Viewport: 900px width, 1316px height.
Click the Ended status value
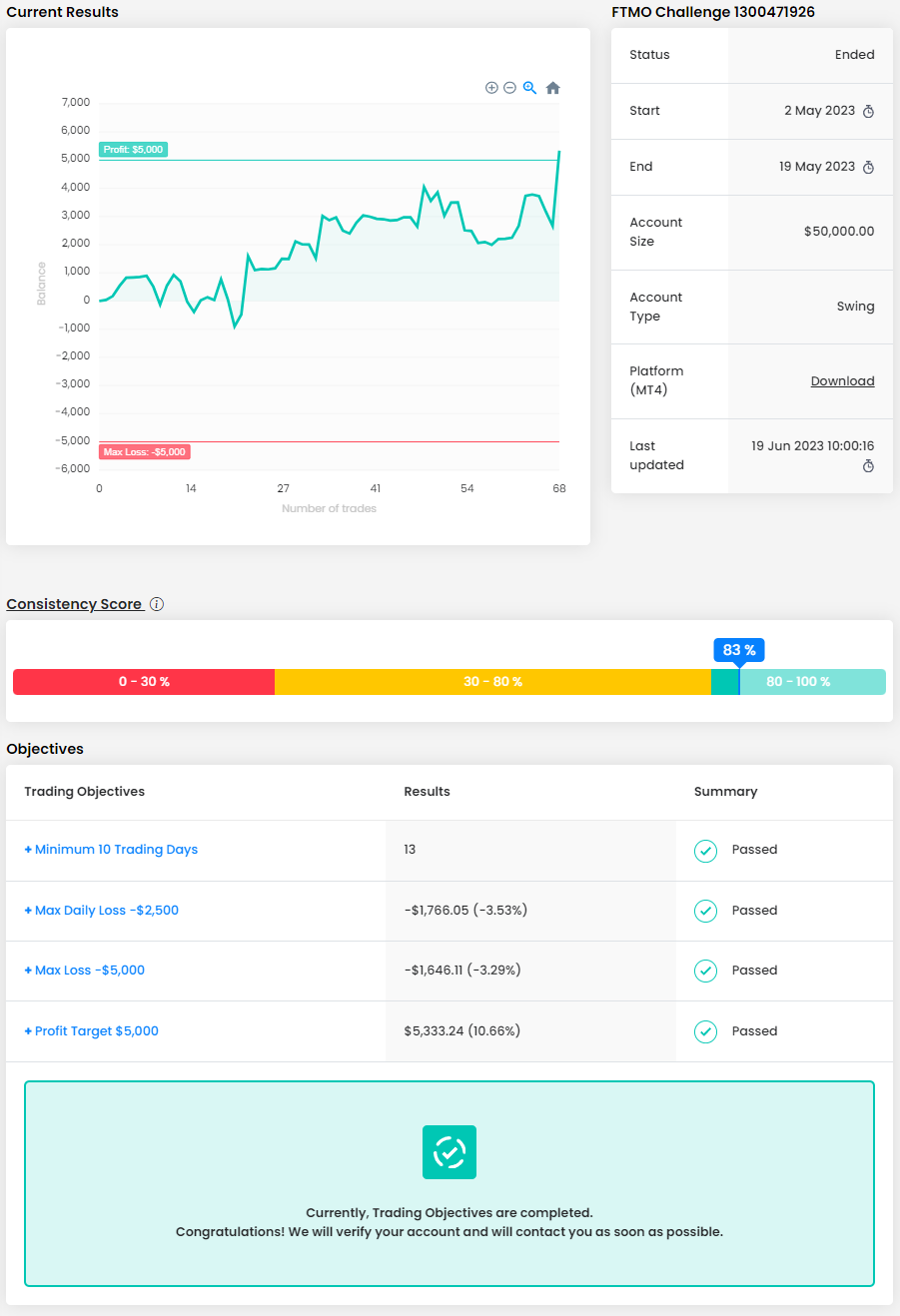(x=855, y=55)
